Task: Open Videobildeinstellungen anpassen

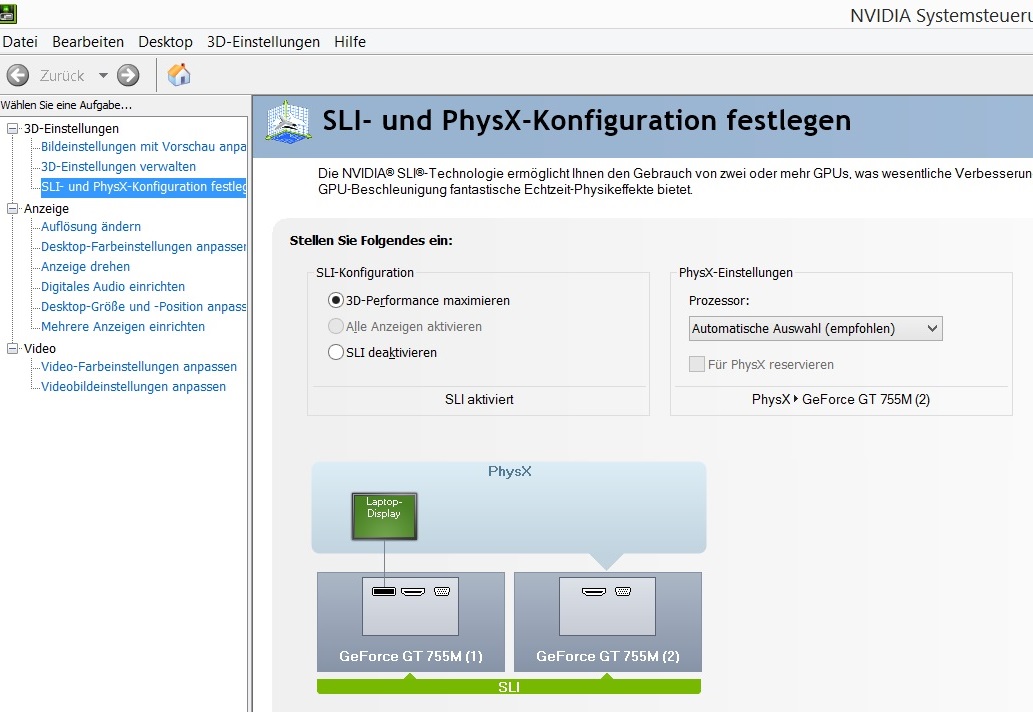Action: [134, 387]
